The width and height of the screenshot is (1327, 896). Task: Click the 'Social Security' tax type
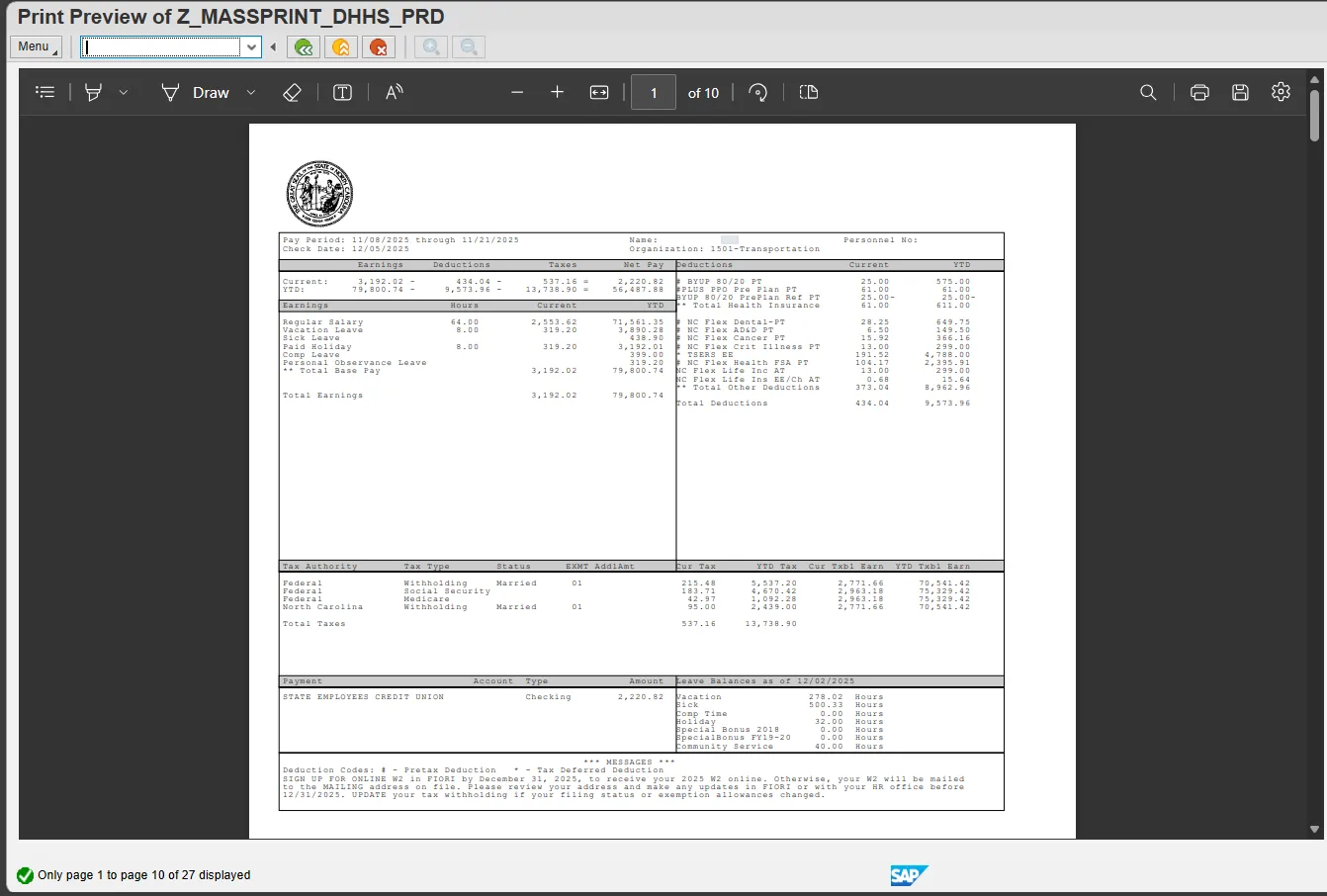click(447, 591)
